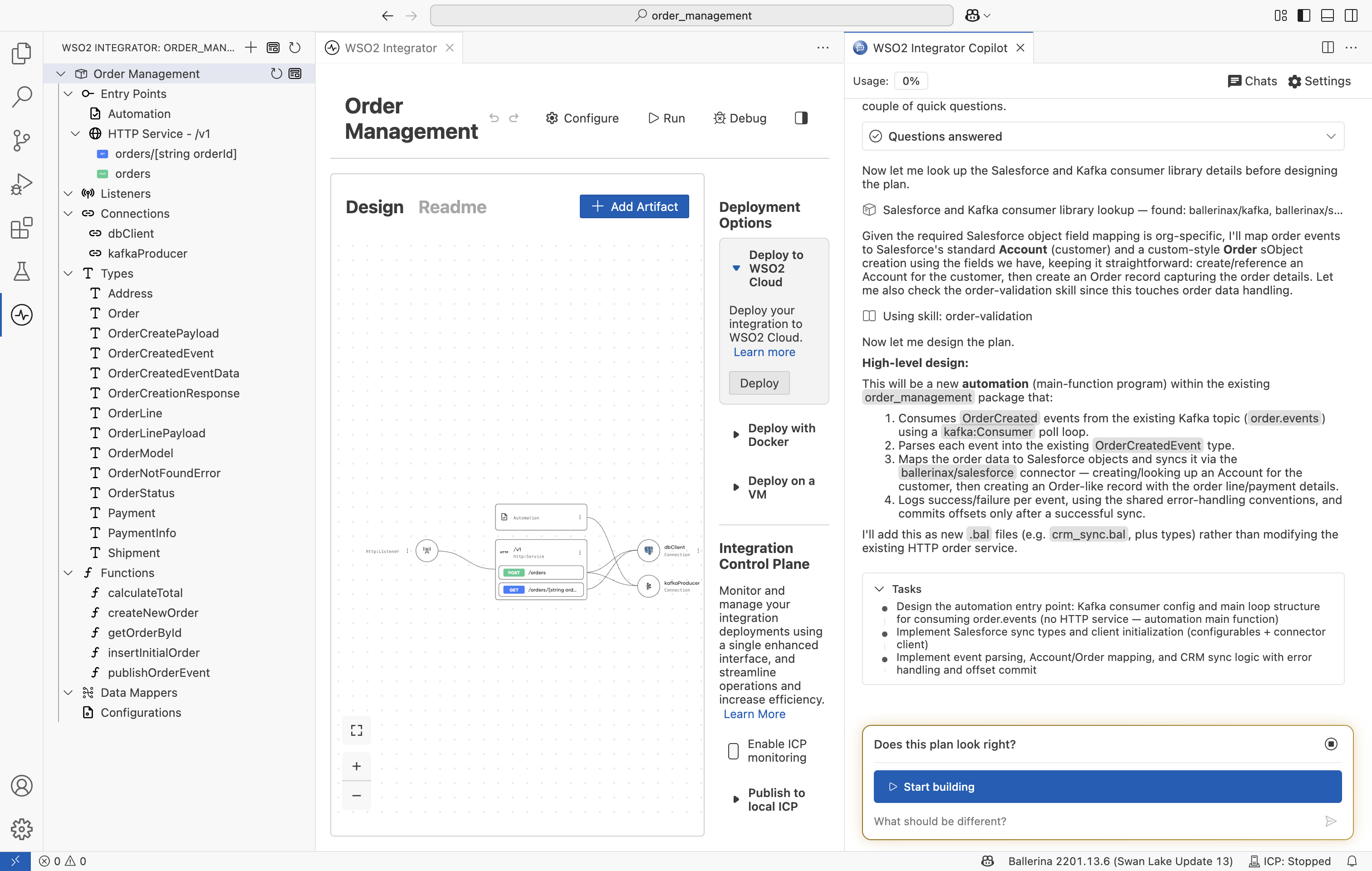
Task: Open Copilot Settings
Action: pyautogui.click(x=1319, y=81)
